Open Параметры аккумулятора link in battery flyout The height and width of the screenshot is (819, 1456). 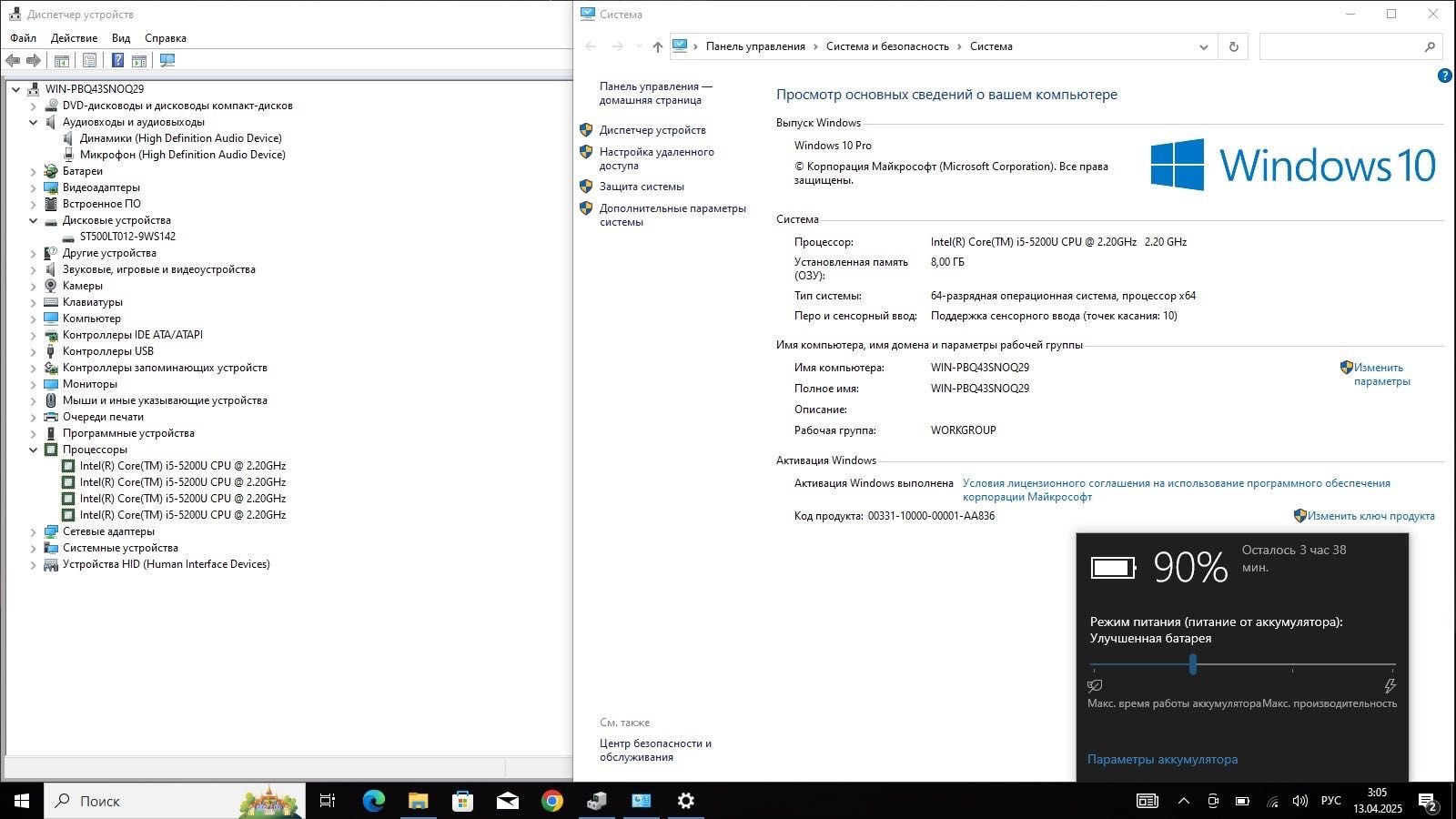(1162, 759)
